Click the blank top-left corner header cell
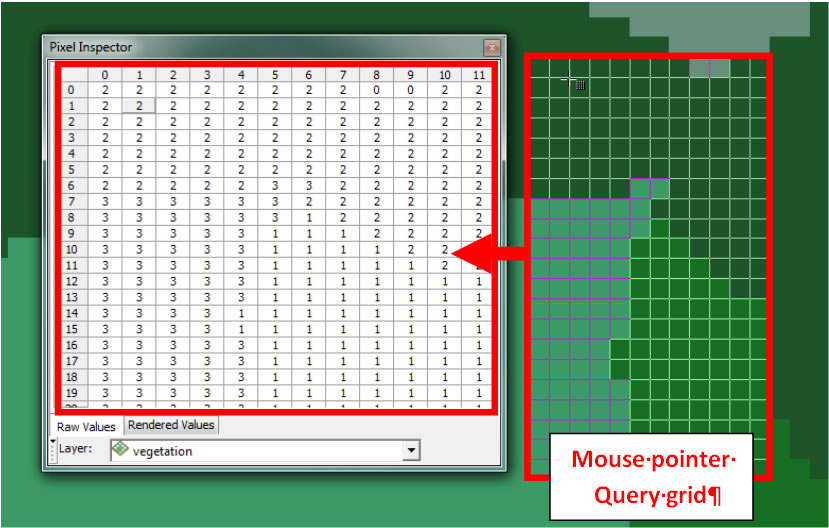Viewport: 829px width, 528px height. pos(72,75)
